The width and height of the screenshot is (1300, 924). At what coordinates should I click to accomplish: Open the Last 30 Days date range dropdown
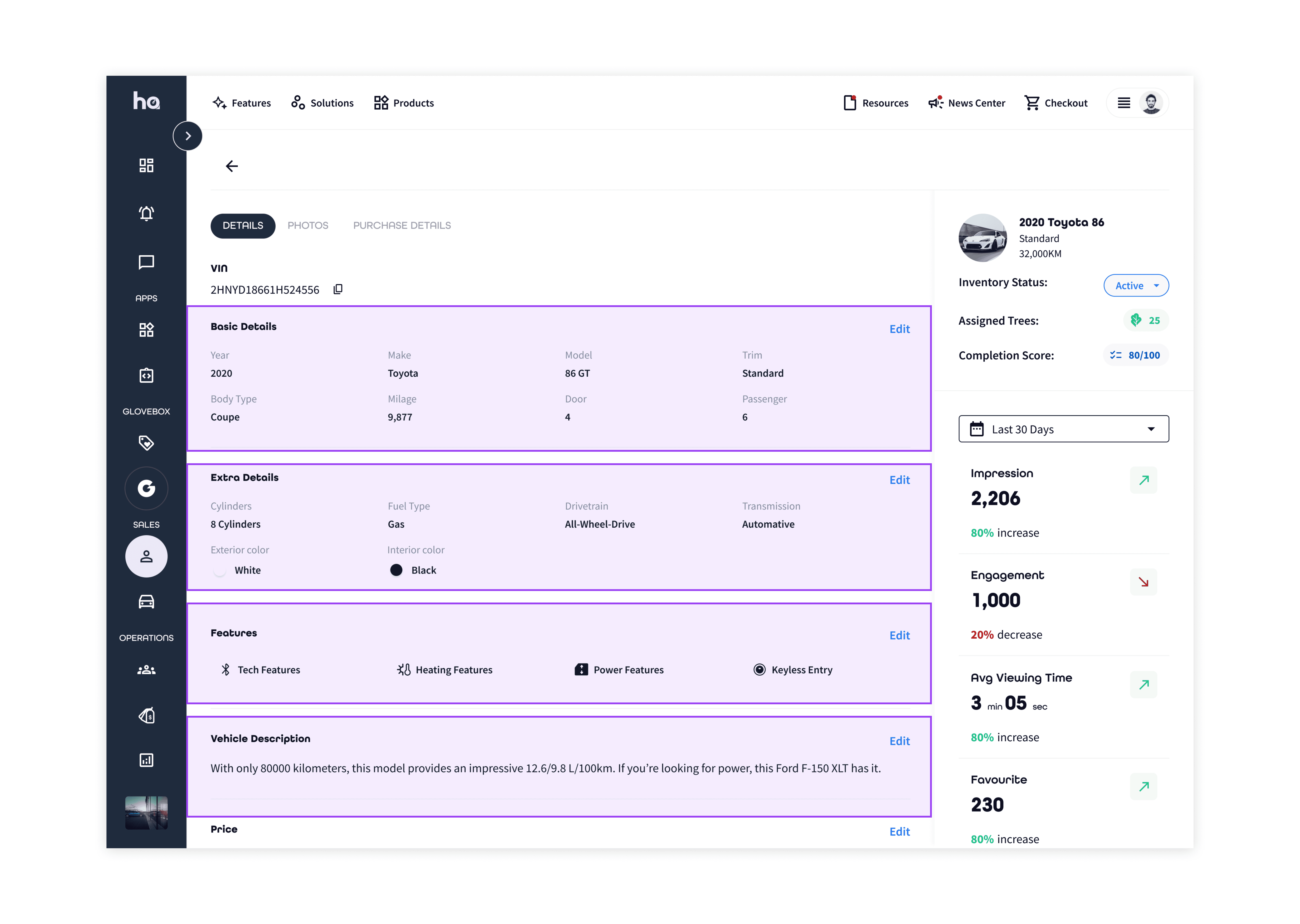[1064, 429]
